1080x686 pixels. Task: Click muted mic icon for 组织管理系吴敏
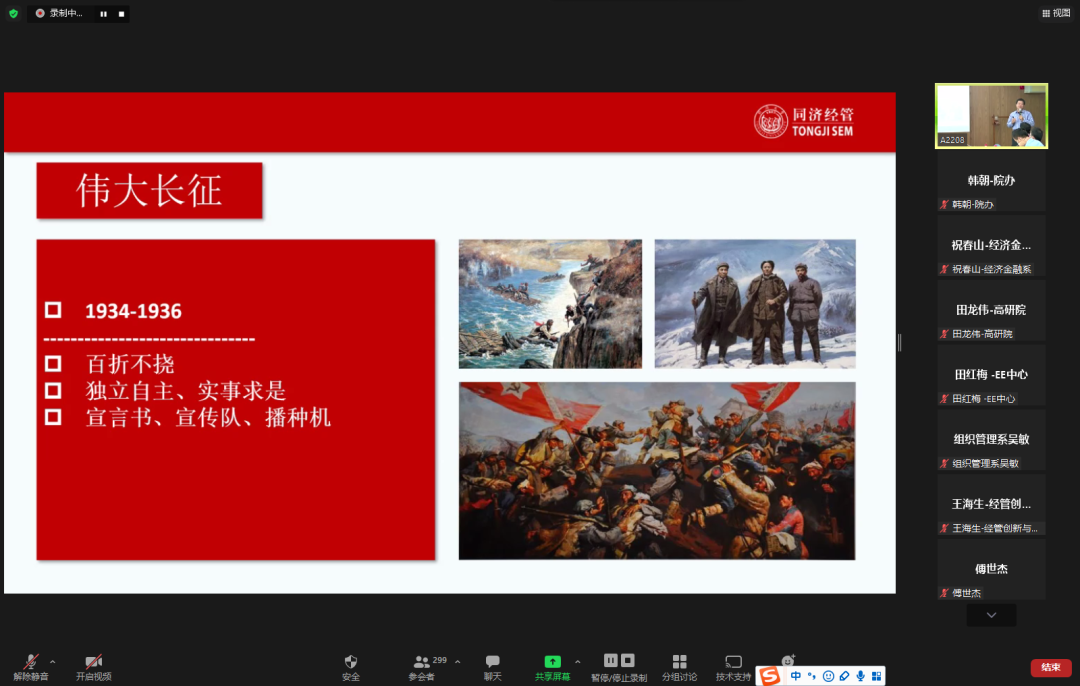944,464
